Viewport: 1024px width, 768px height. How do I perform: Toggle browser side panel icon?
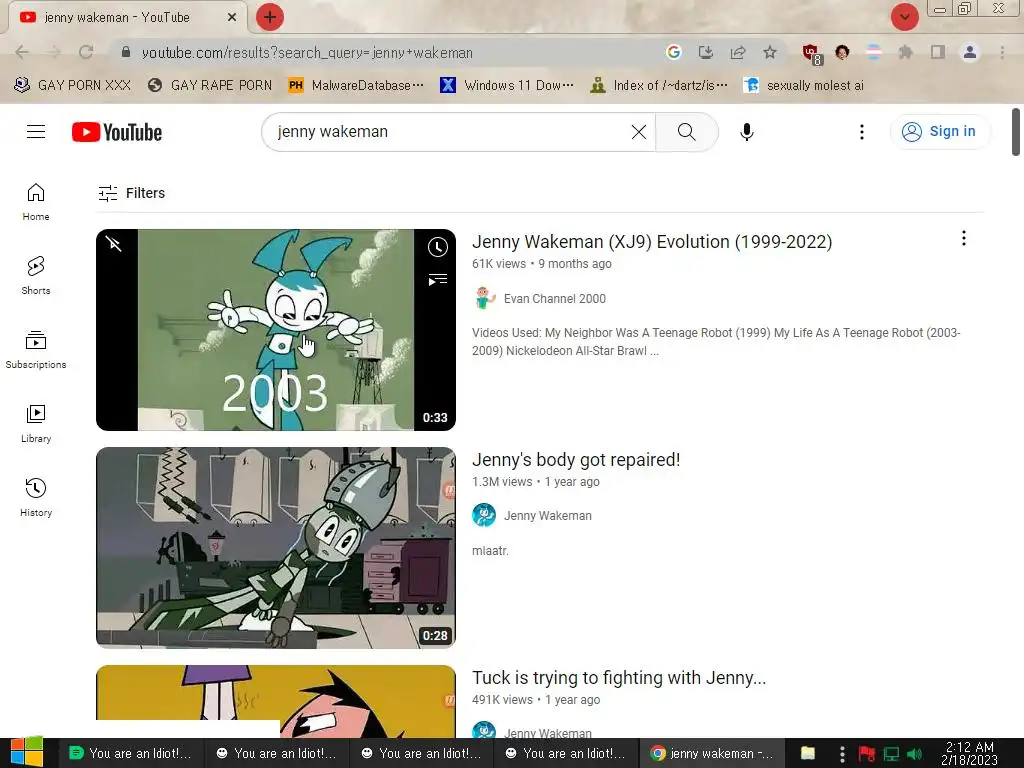[x=938, y=52]
